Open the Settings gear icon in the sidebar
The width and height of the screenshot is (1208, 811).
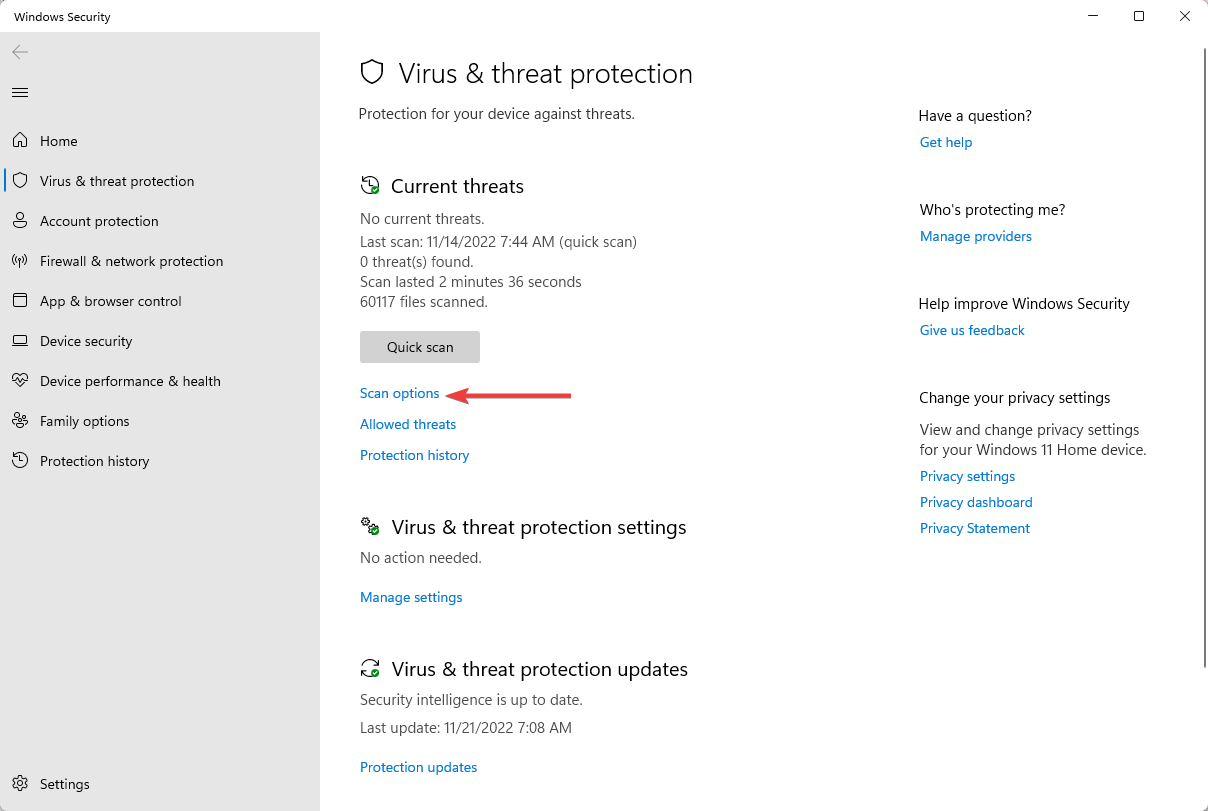click(x=20, y=784)
